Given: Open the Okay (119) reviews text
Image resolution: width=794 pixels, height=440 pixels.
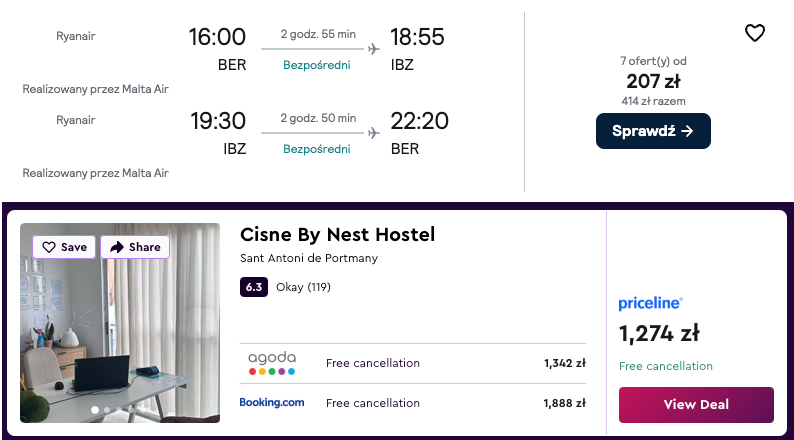Looking at the screenshot, I should click(x=303, y=287).
